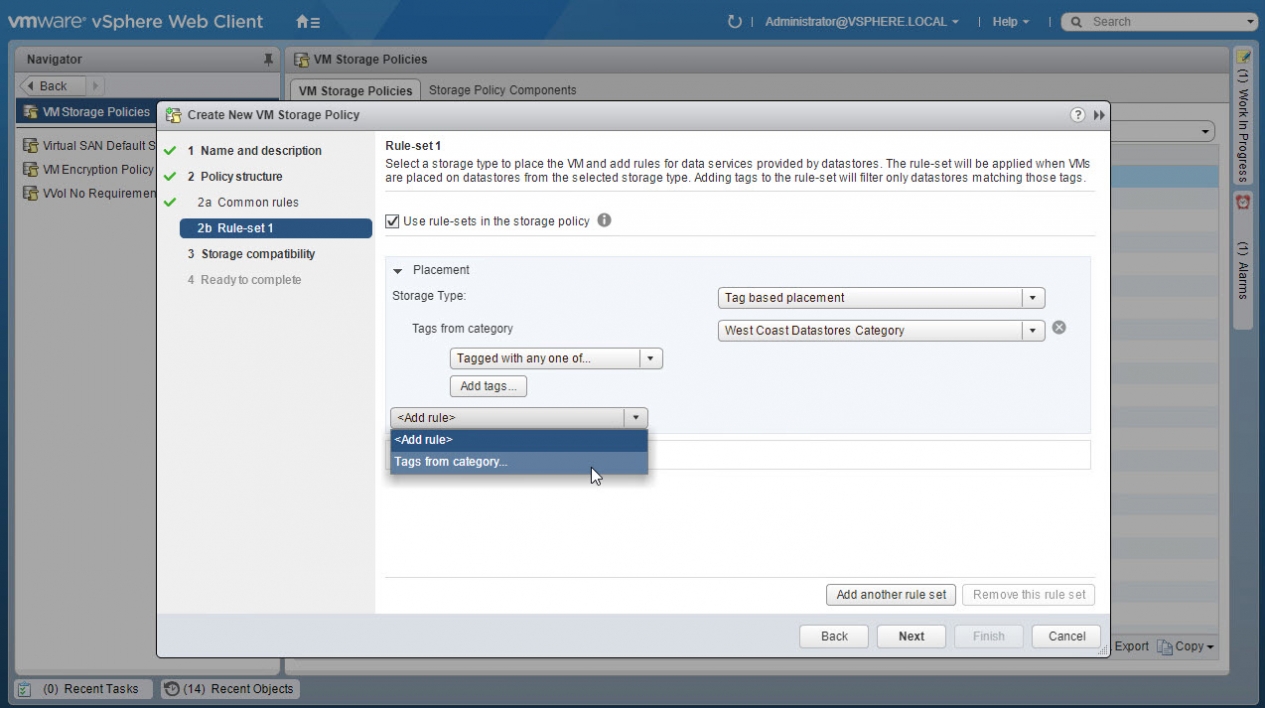Select Tags from category menu option

(451, 462)
